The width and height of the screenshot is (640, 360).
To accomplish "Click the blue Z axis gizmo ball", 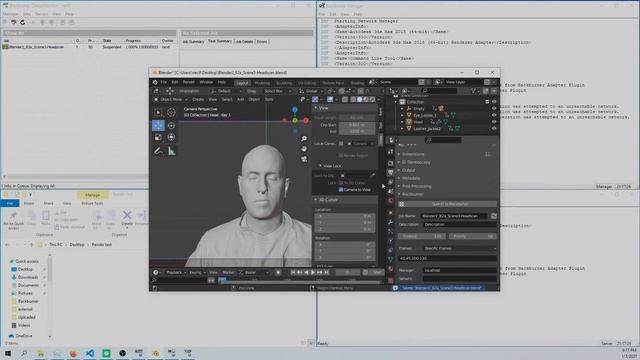I will click(x=295, y=110).
